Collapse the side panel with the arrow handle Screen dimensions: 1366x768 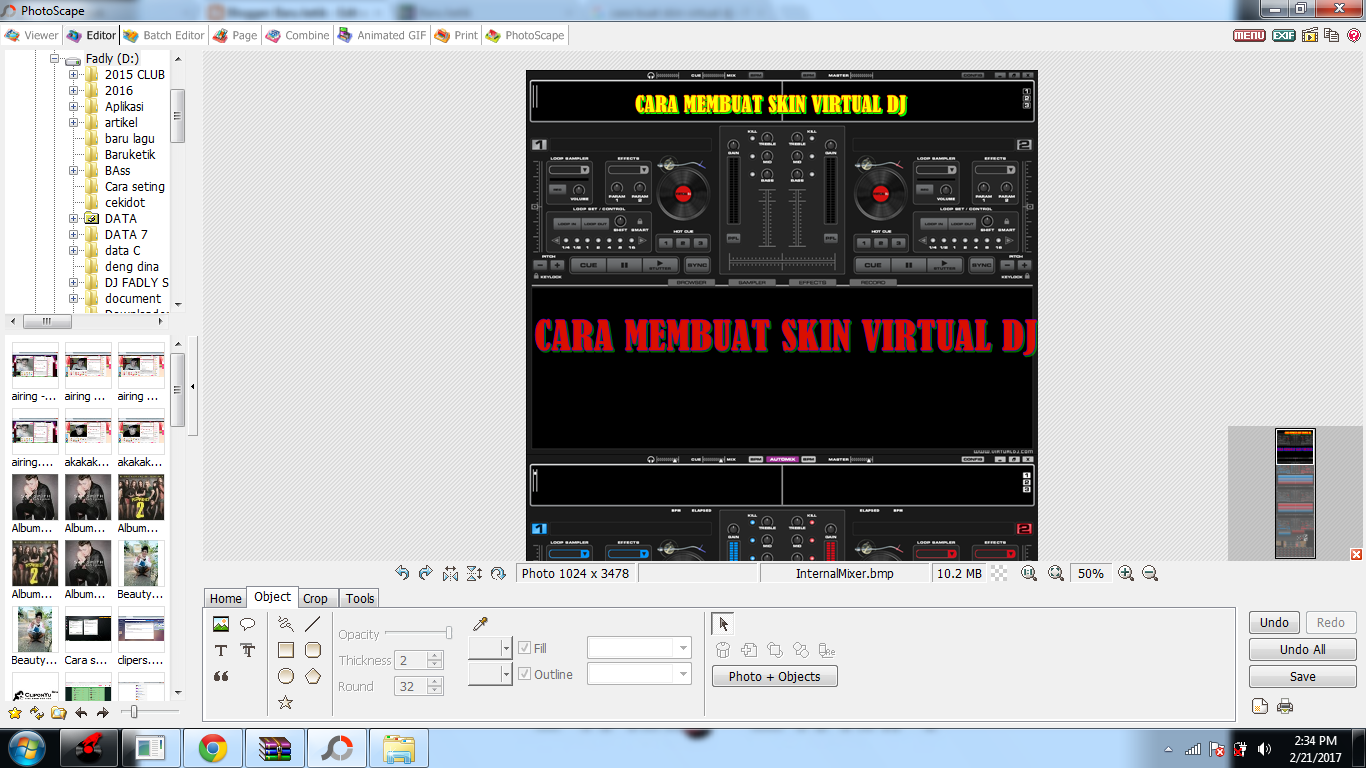(x=193, y=386)
